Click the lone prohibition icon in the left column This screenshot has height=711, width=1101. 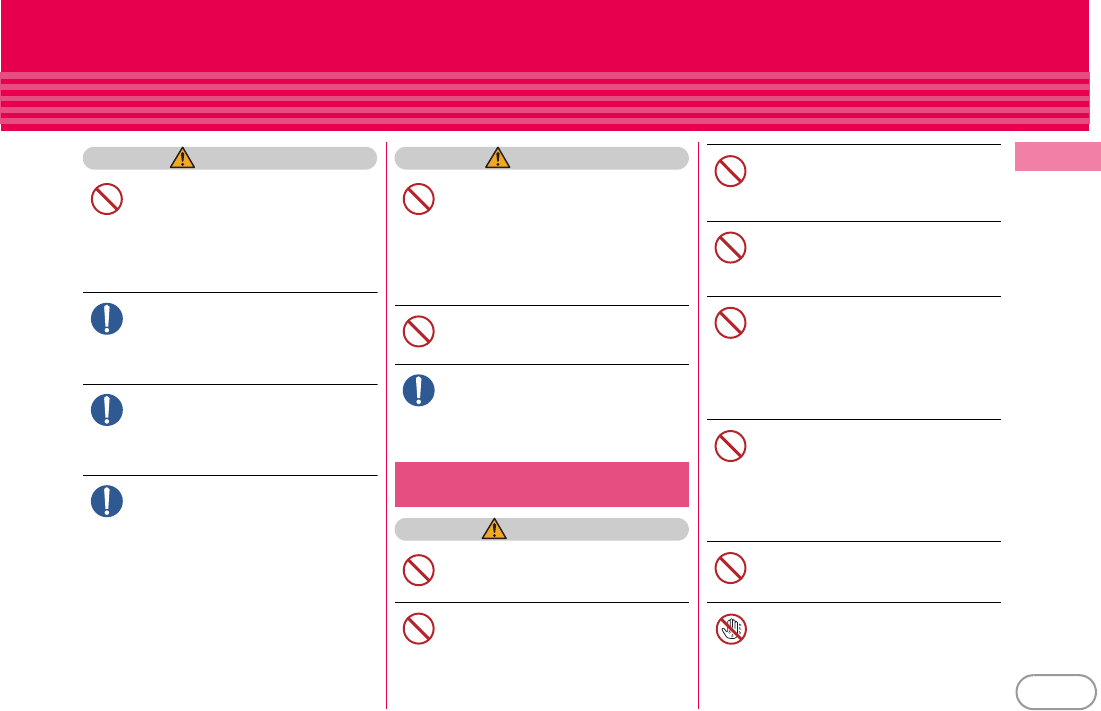click(107, 199)
